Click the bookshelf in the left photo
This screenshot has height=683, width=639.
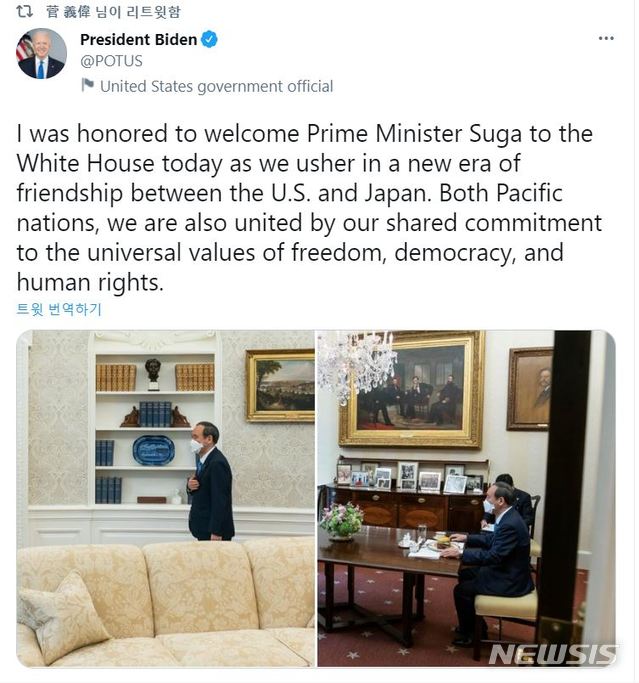click(x=153, y=420)
